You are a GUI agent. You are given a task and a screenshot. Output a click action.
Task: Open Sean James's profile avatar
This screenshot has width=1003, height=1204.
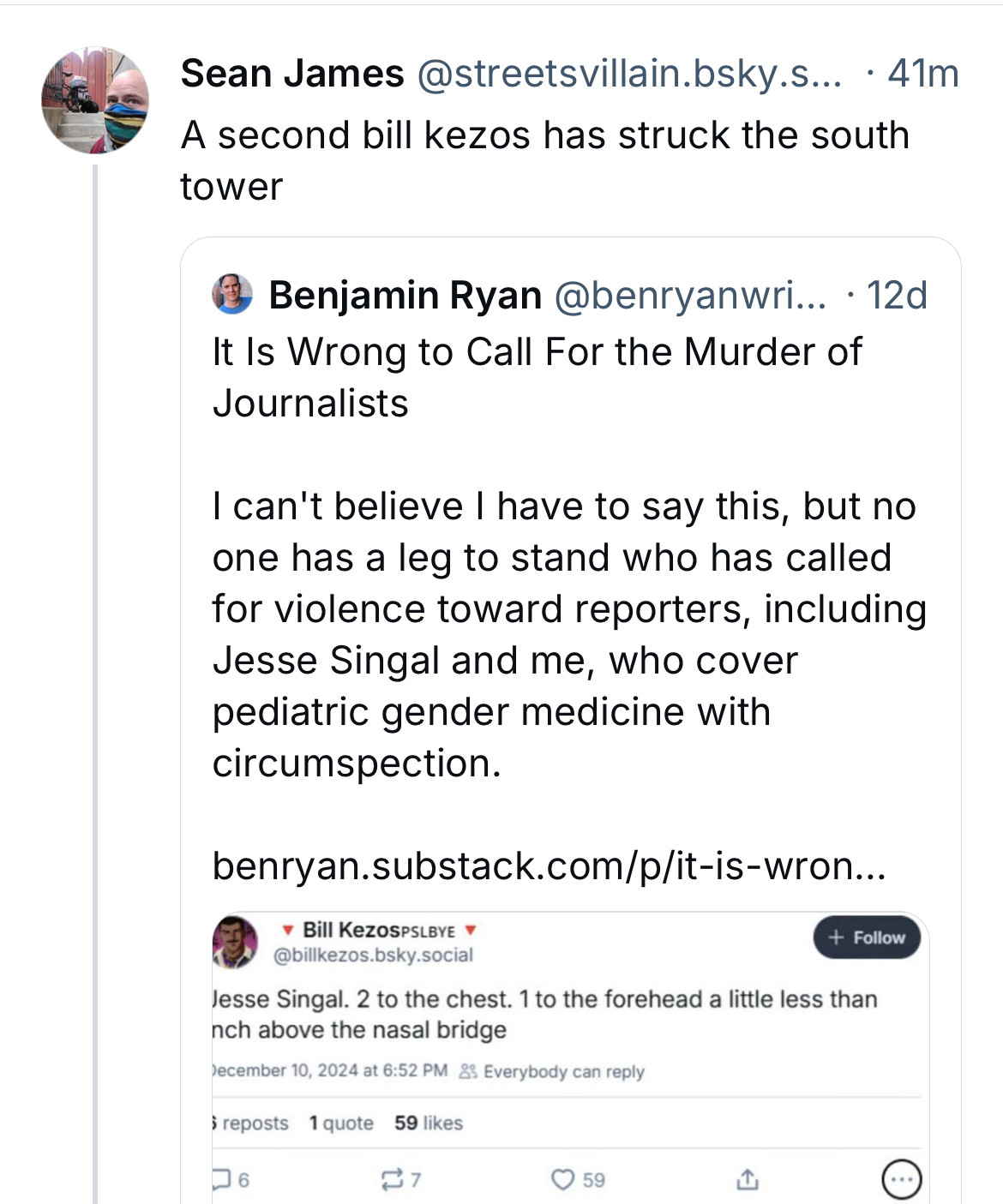coord(95,100)
